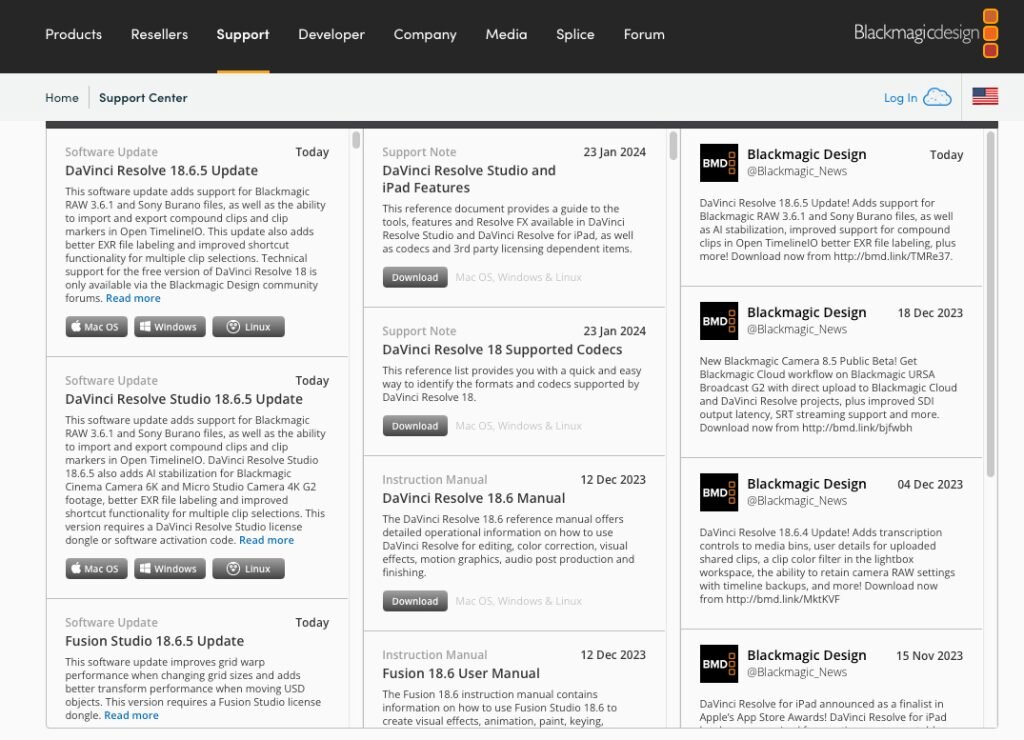Select the US flag region icon
This screenshot has width=1024, height=740.
coord(985,97)
